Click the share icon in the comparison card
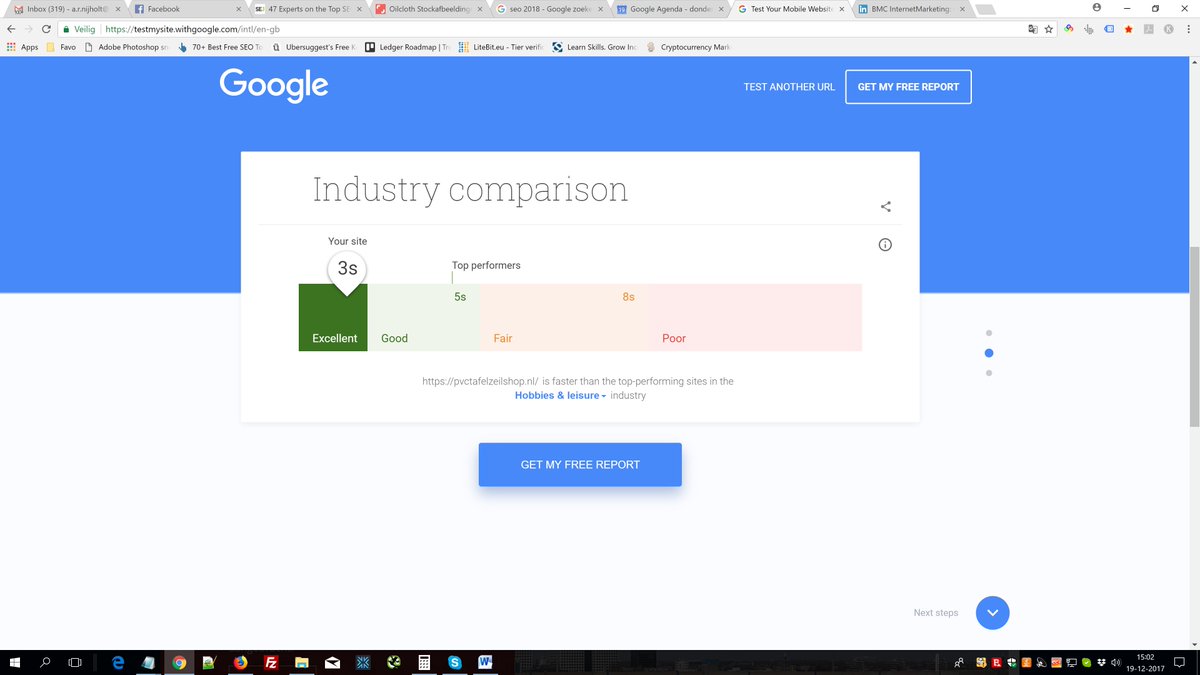The width and height of the screenshot is (1200, 675). [x=885, y=207]
